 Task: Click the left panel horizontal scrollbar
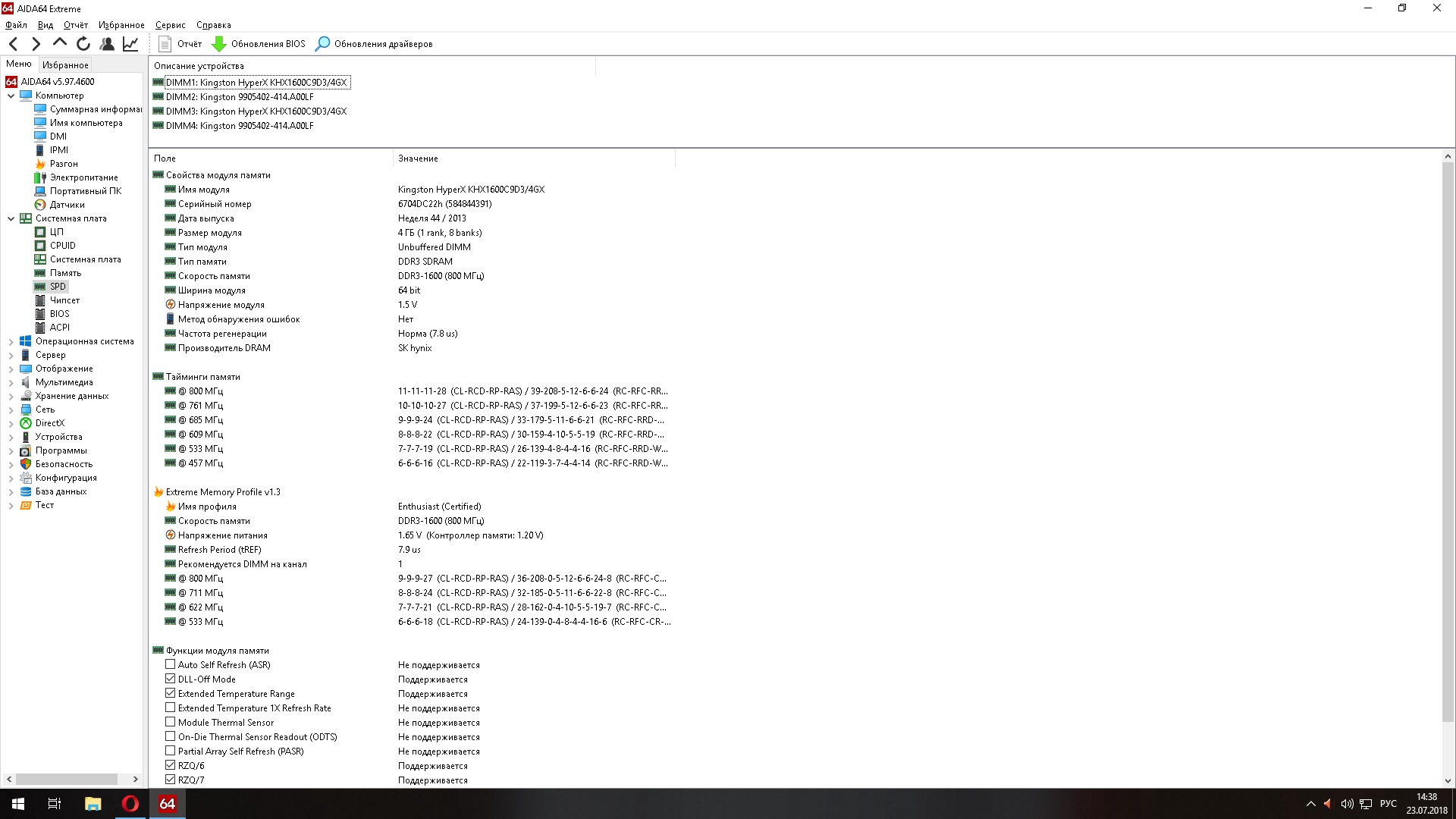pyautogui.click(x=67, y=779)
